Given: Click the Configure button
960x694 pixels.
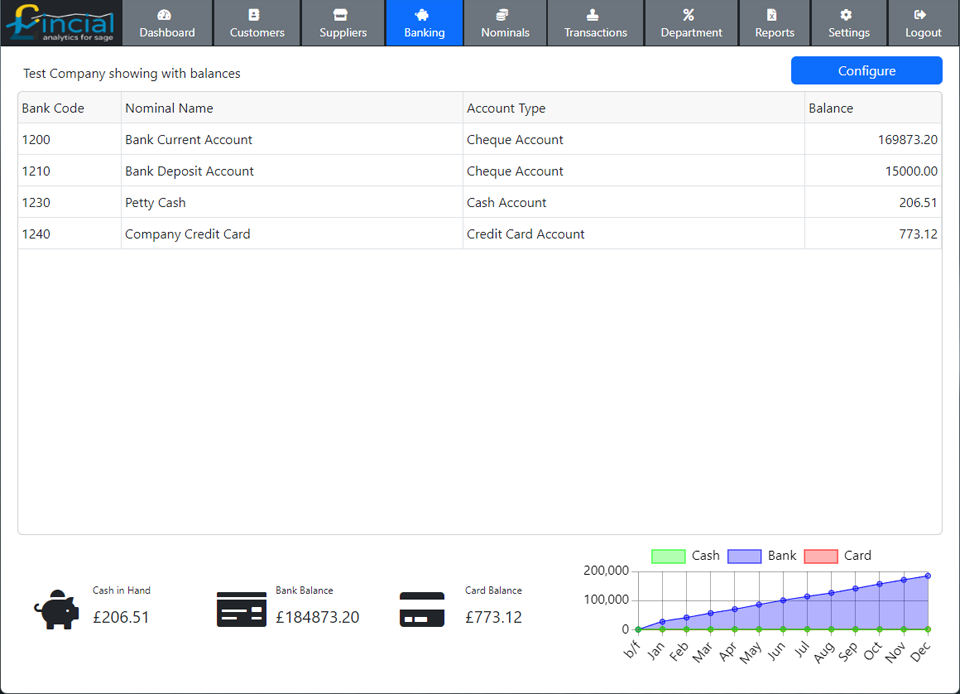Looking at the screenshot, I should (x=866, y=70).
